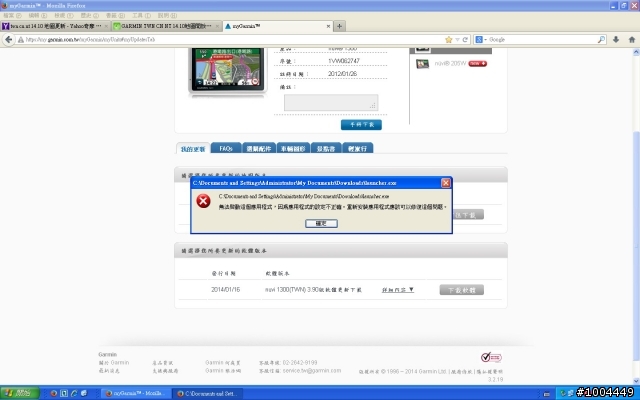The image size is (640, 400).
Task: Click the map download button behind the dialog
Action: pyautogui.click(x=468, y=215)
